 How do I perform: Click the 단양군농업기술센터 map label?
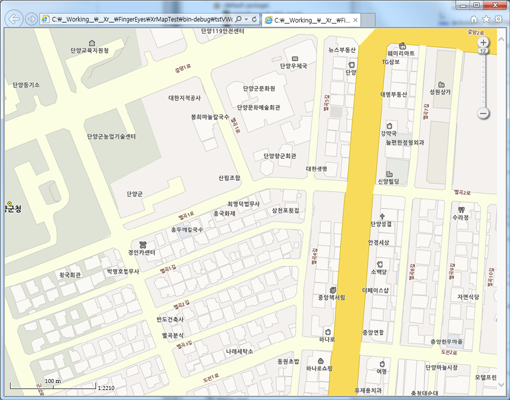(x=111, y=136)
